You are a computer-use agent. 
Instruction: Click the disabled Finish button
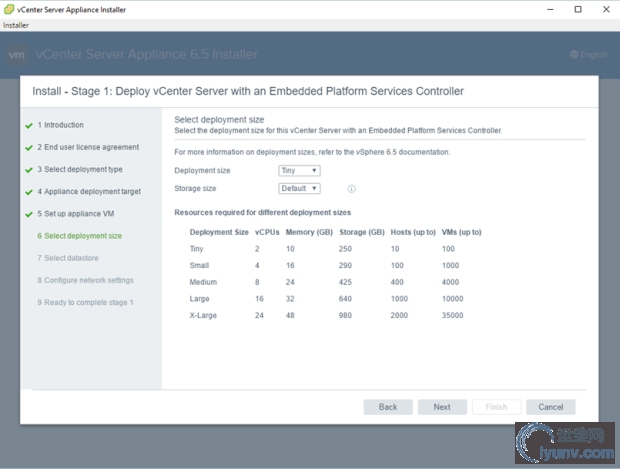click(x=496, y=407)
